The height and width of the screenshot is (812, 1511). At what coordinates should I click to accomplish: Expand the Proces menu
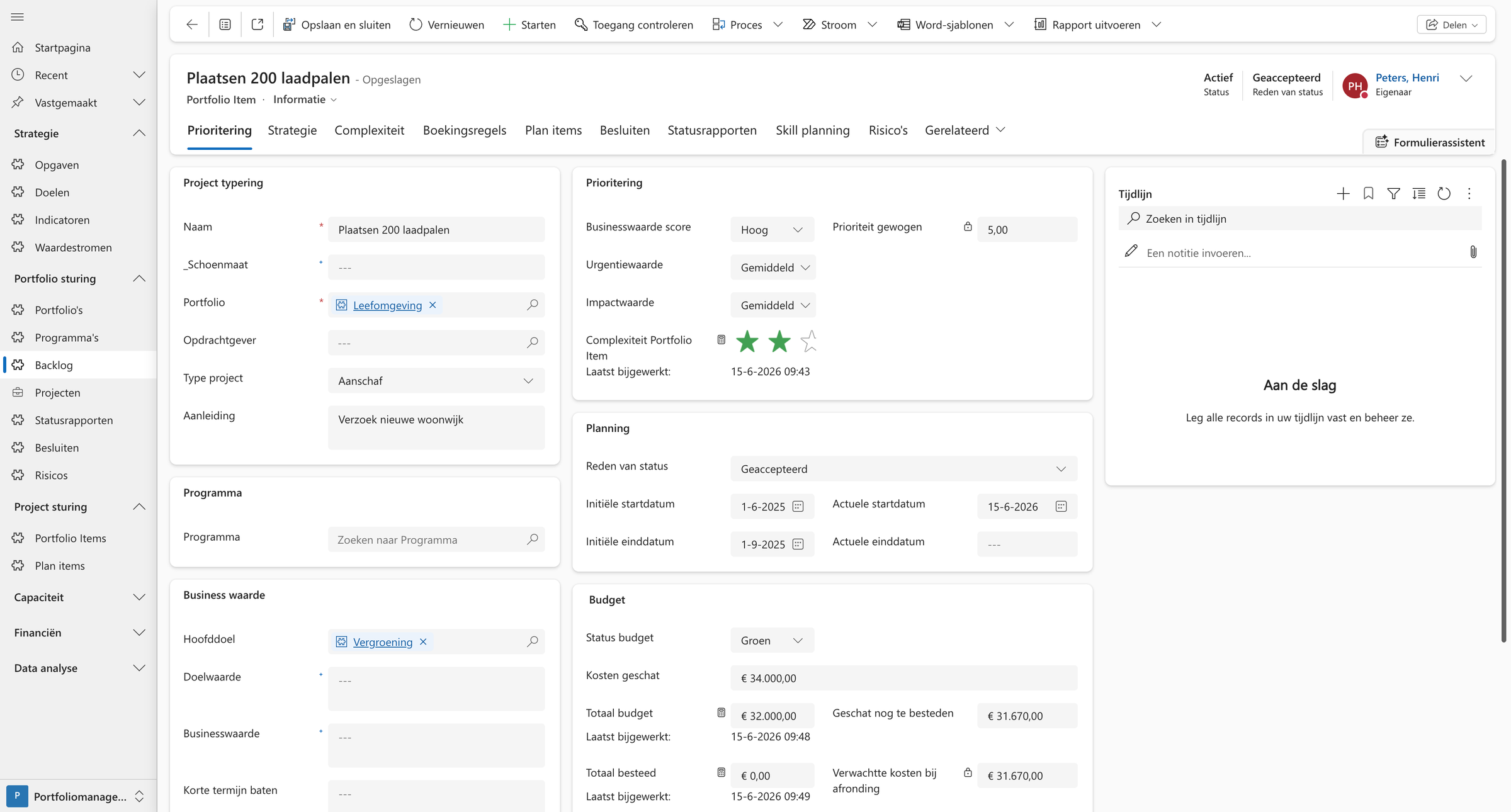click(x=778, y=25)
